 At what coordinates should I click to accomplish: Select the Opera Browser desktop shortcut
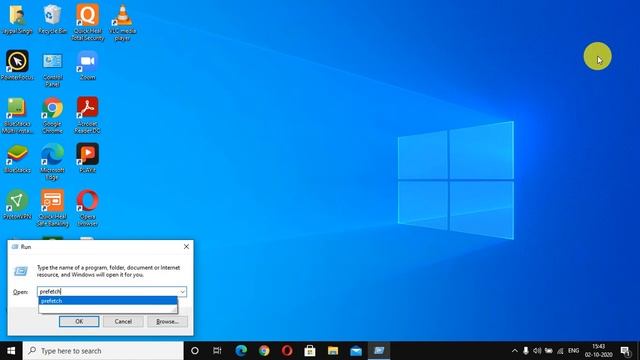[x=87, y=208]
